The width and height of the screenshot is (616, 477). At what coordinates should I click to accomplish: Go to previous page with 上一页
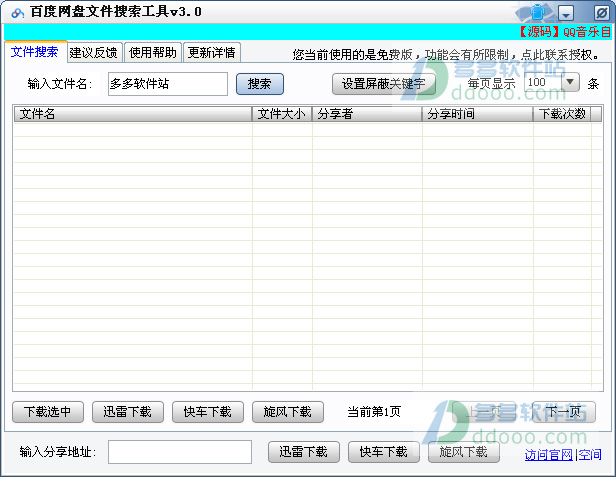click(484, 412)
